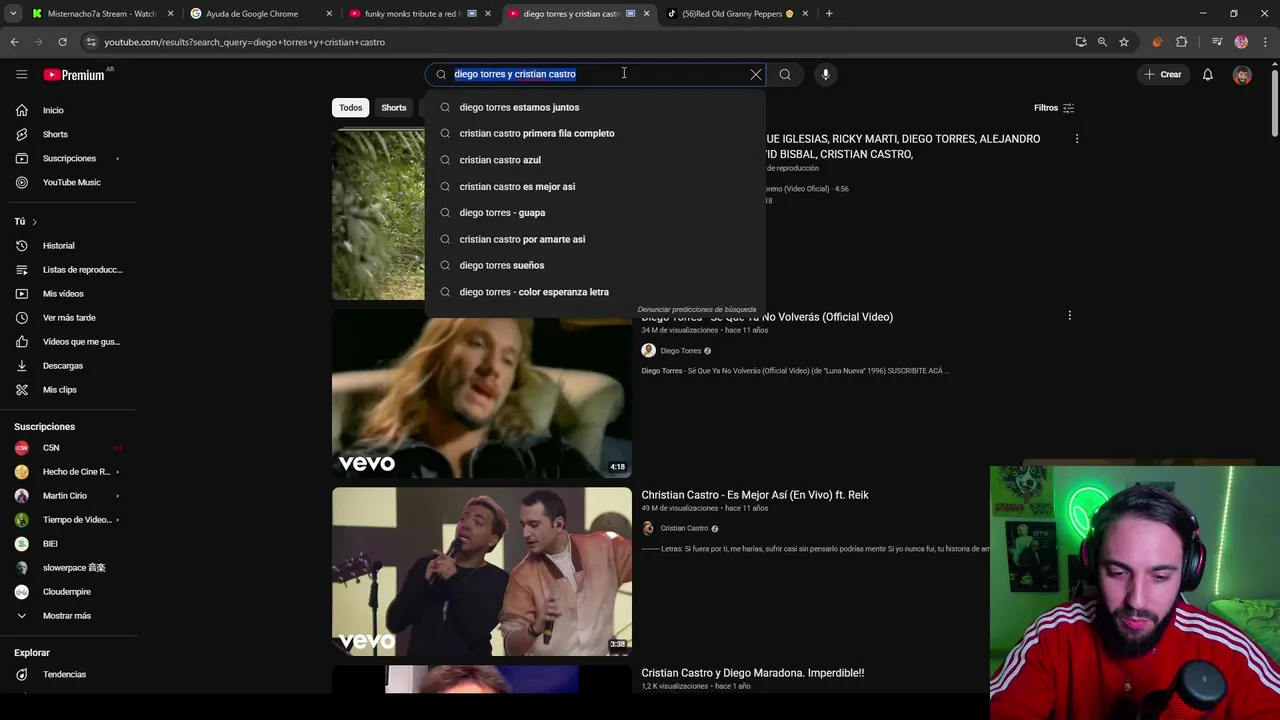The image size is (1280, 720).
Task: Click Denunciar predicciones de búsqueda link
Action: point(696,310)
